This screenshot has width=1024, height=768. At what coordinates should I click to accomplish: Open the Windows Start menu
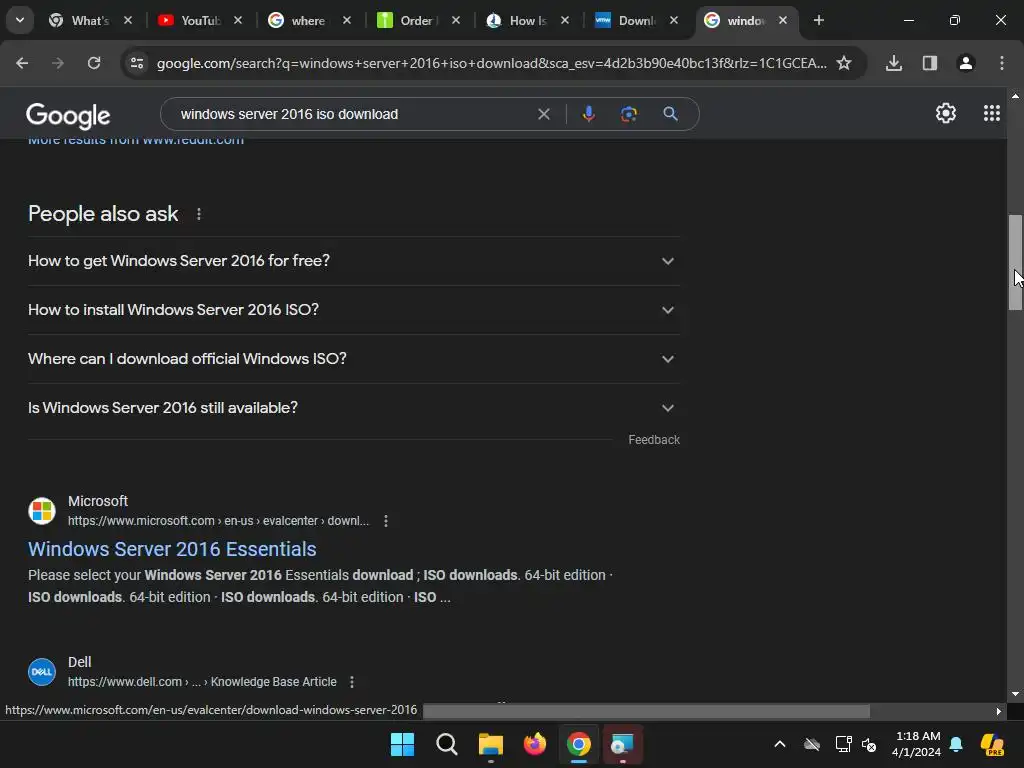tap(402, 744)
